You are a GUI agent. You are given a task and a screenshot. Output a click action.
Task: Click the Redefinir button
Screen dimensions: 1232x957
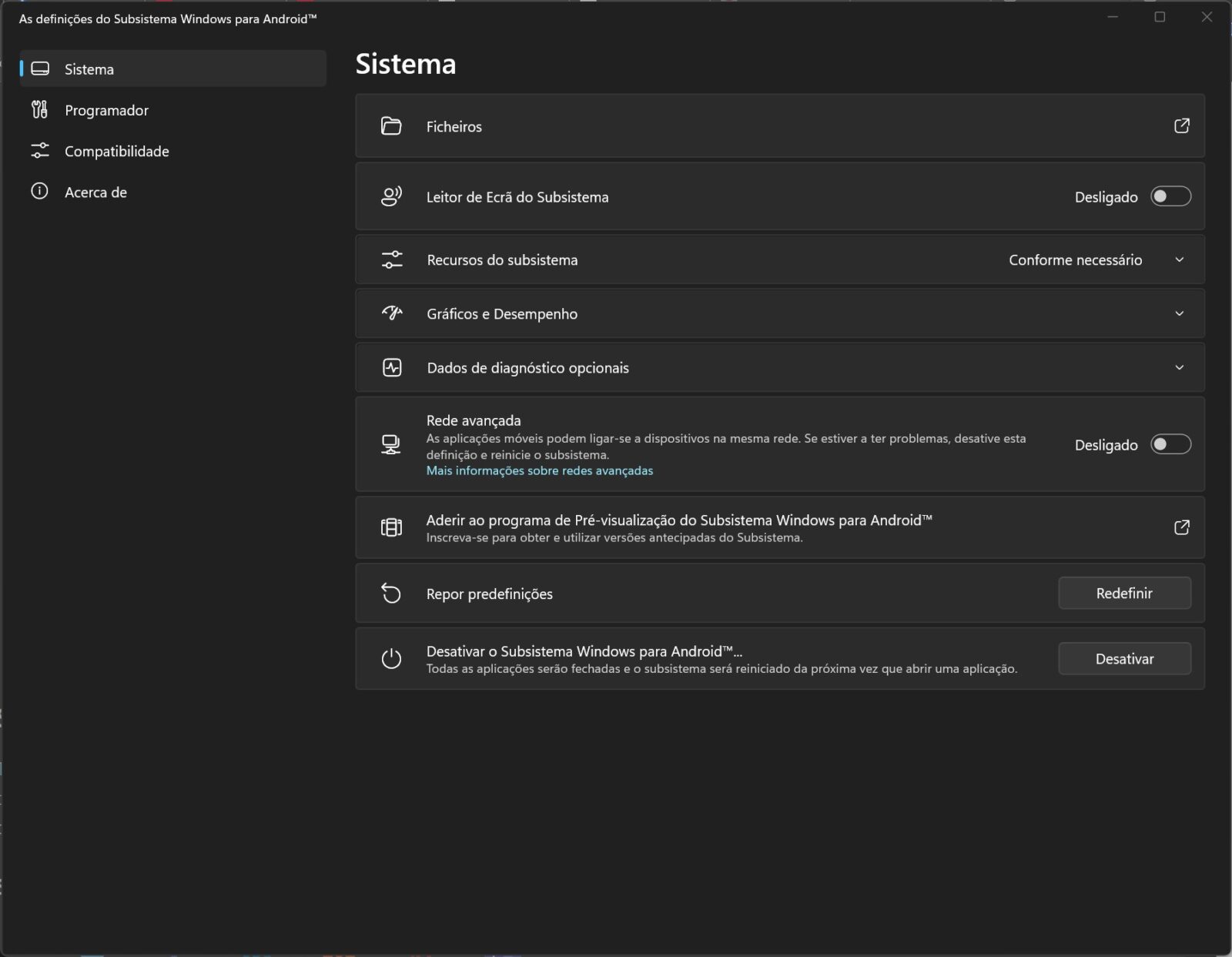tap(1124, 593)
